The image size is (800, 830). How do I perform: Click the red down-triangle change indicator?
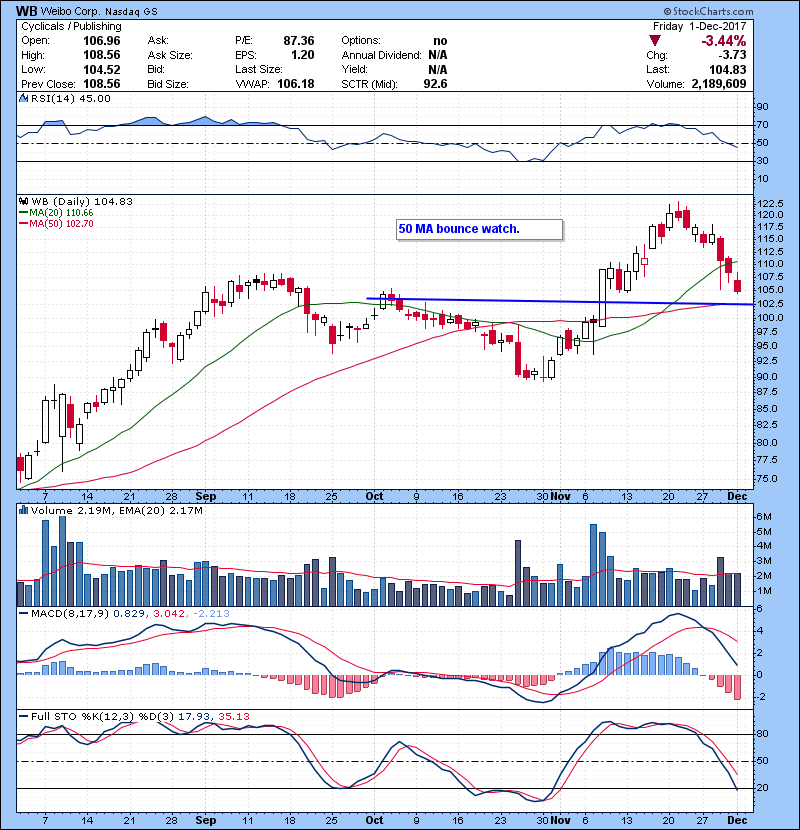(x=655, y=41)
